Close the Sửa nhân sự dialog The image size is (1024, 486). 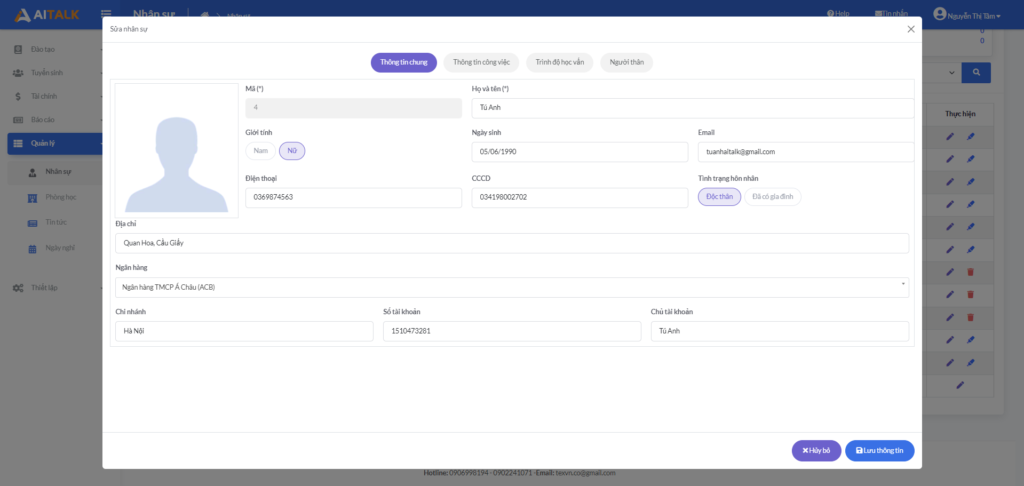910,29
